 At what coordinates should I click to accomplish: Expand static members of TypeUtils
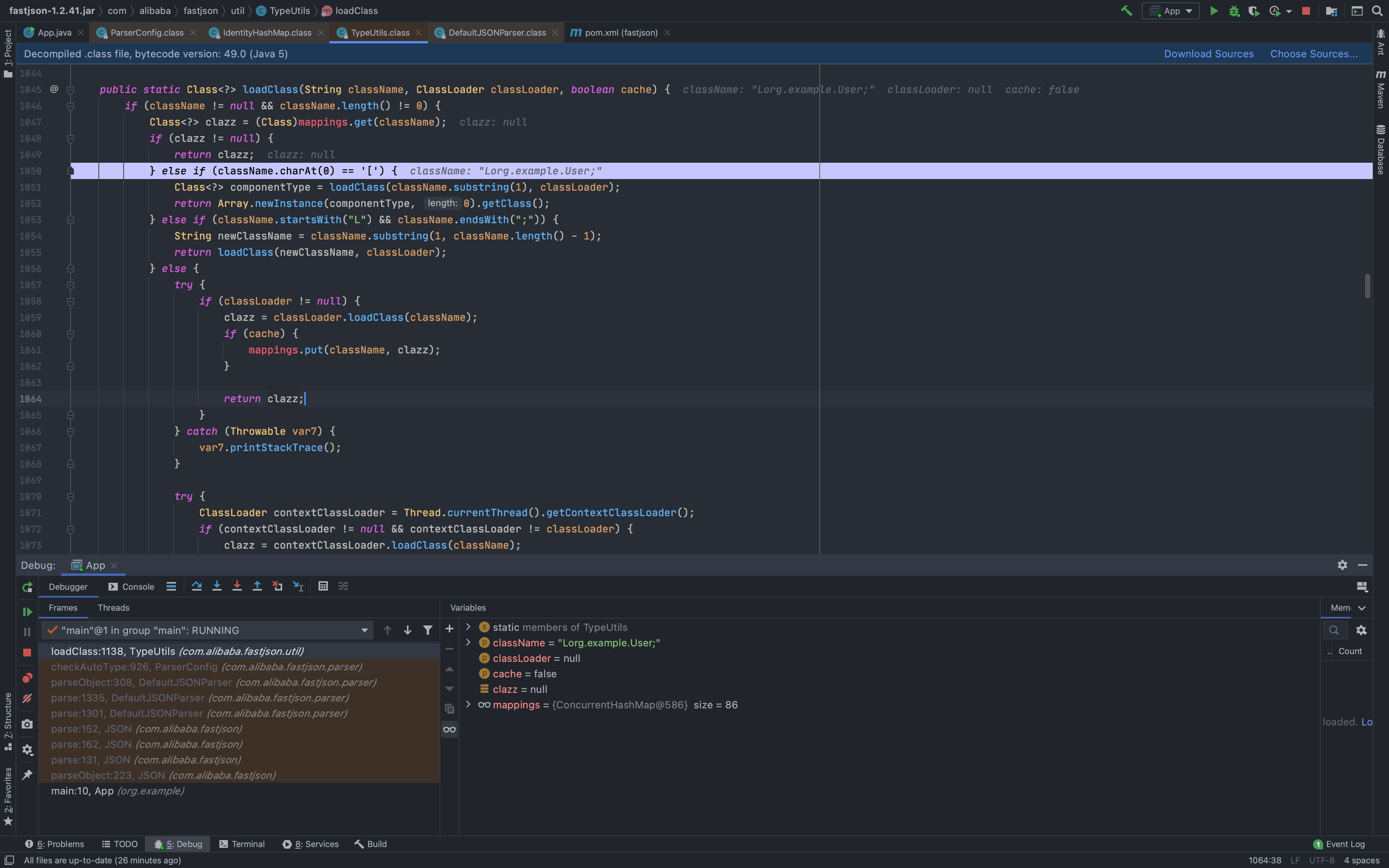(x=468, y=627)
